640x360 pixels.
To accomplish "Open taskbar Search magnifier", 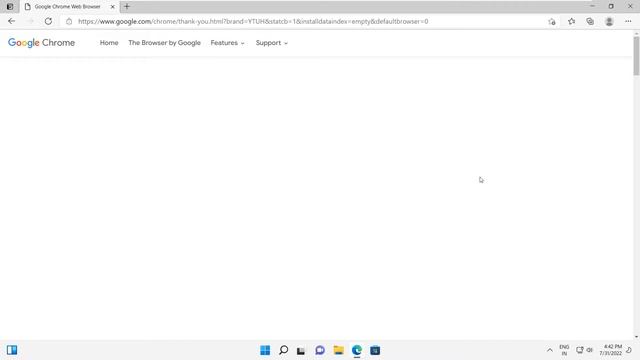I will 283,350.
